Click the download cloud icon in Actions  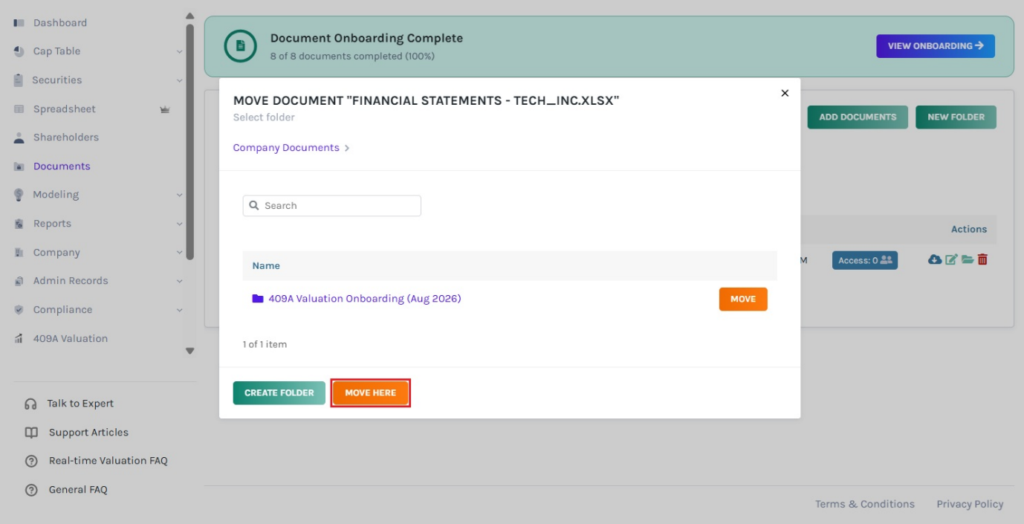tap(935, 259)
